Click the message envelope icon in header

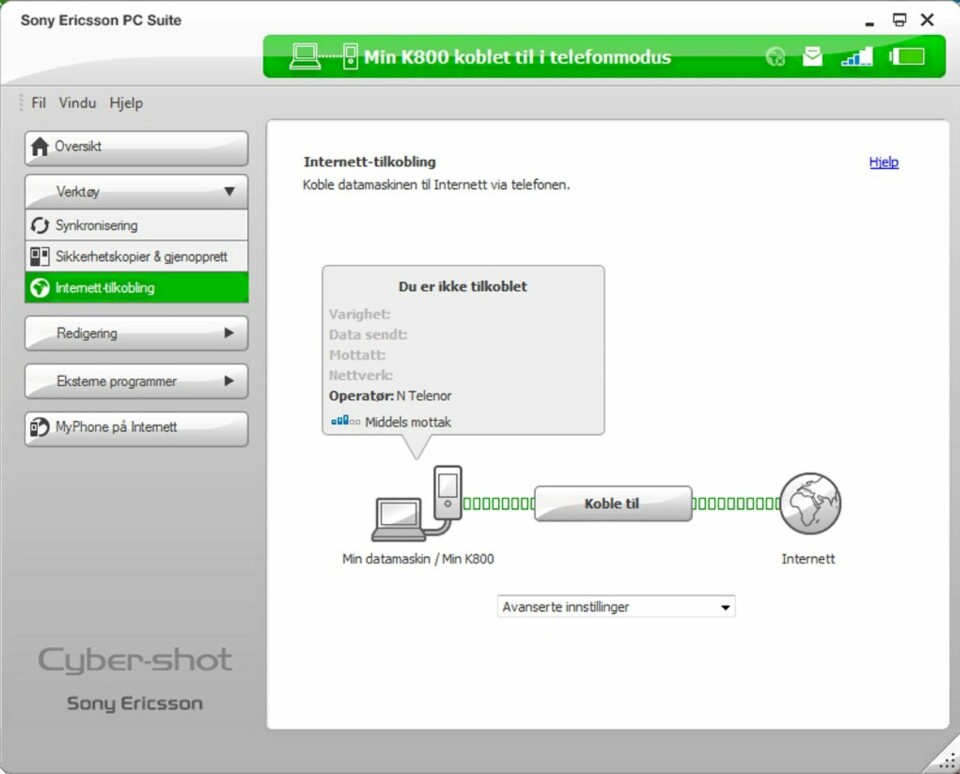[x=812, y=56]
